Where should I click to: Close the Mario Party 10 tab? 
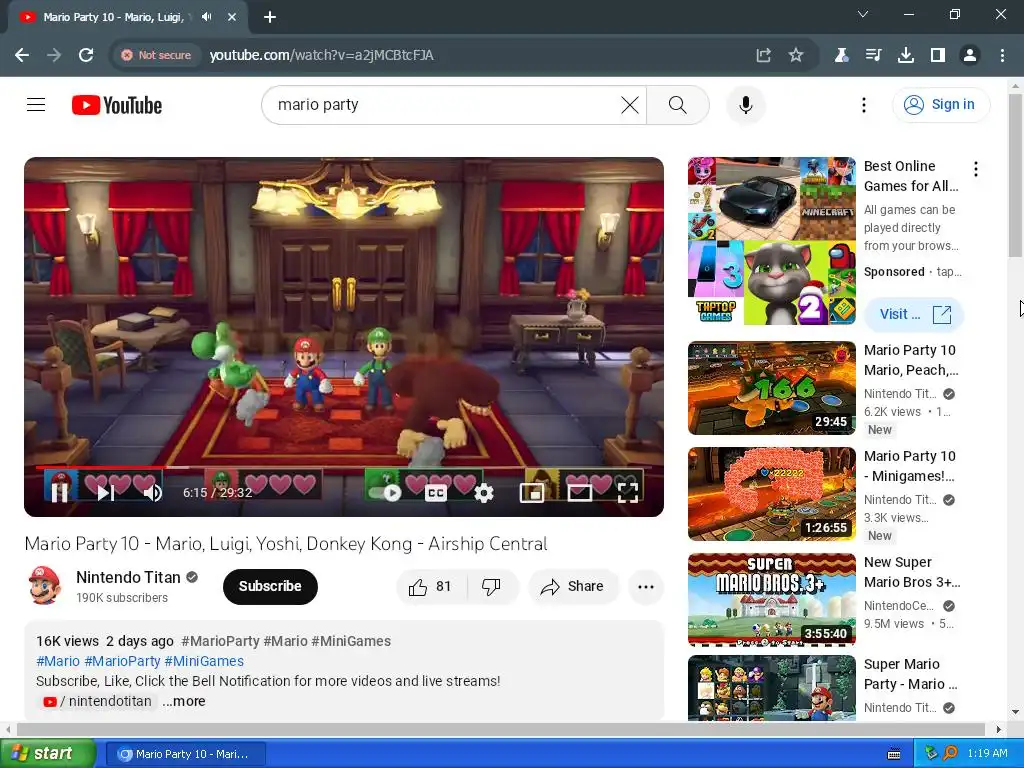click(x=232, y=17)
